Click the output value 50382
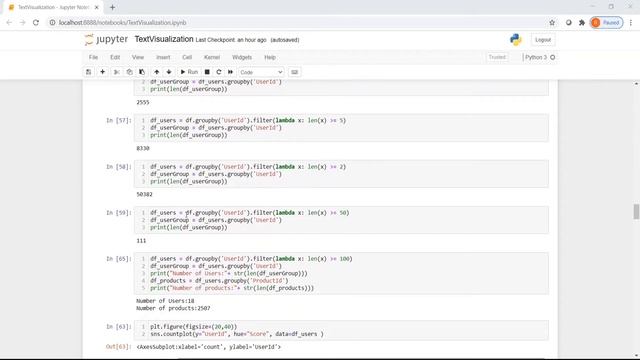Viewport: 640px width, 360px height. 144,194
